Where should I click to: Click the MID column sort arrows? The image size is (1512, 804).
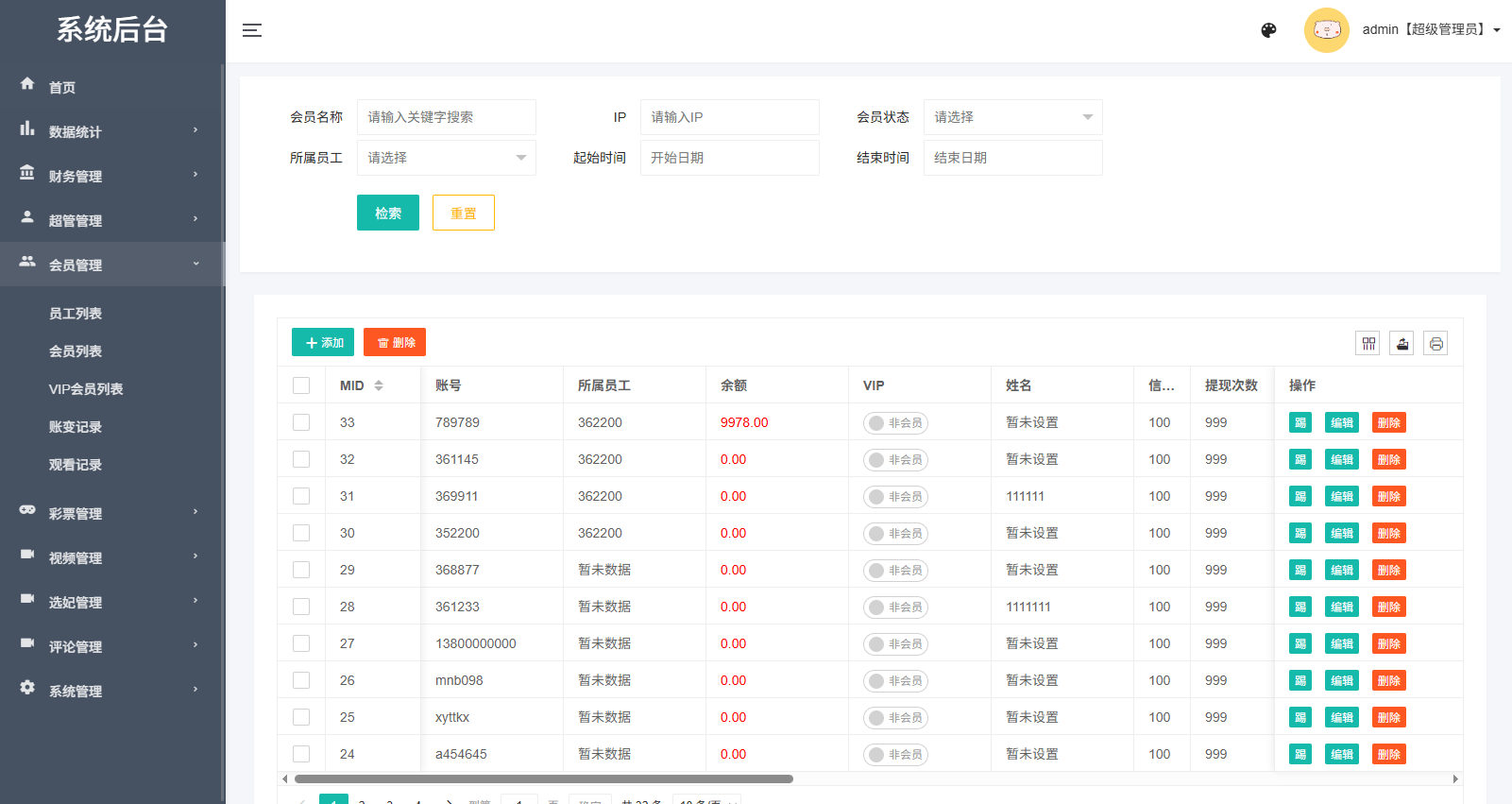379,385
